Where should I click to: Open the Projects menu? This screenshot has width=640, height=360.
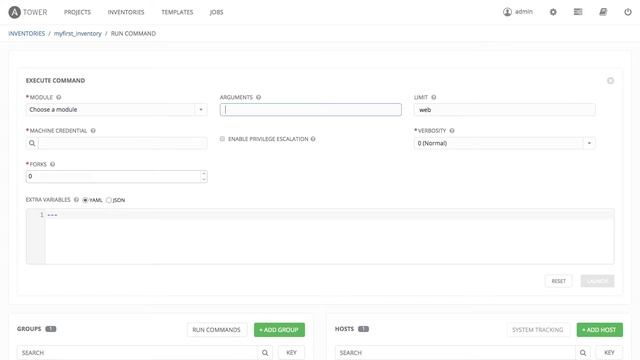[x=77, y=12]
